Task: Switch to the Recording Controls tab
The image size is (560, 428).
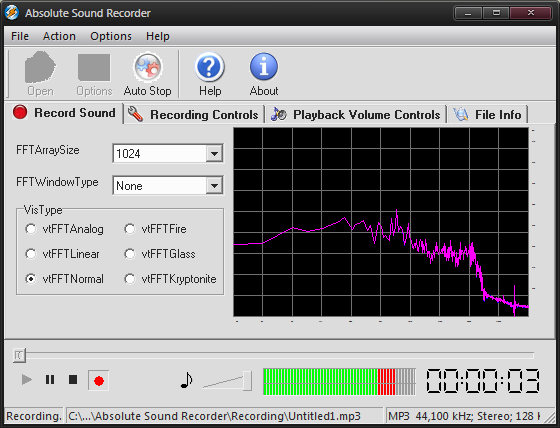Action: tap(194, 115)
